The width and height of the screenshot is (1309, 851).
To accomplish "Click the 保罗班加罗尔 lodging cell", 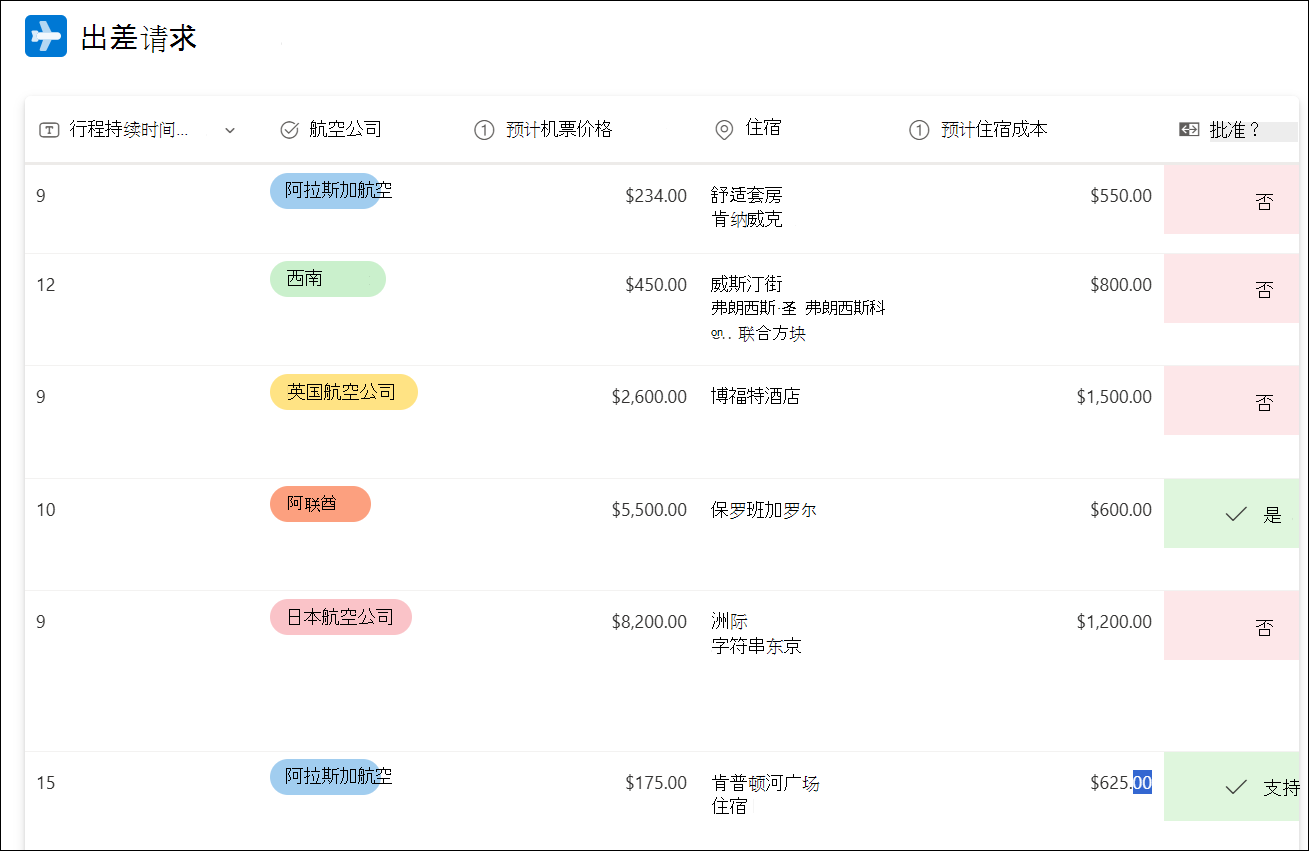I will pos(764,509).
